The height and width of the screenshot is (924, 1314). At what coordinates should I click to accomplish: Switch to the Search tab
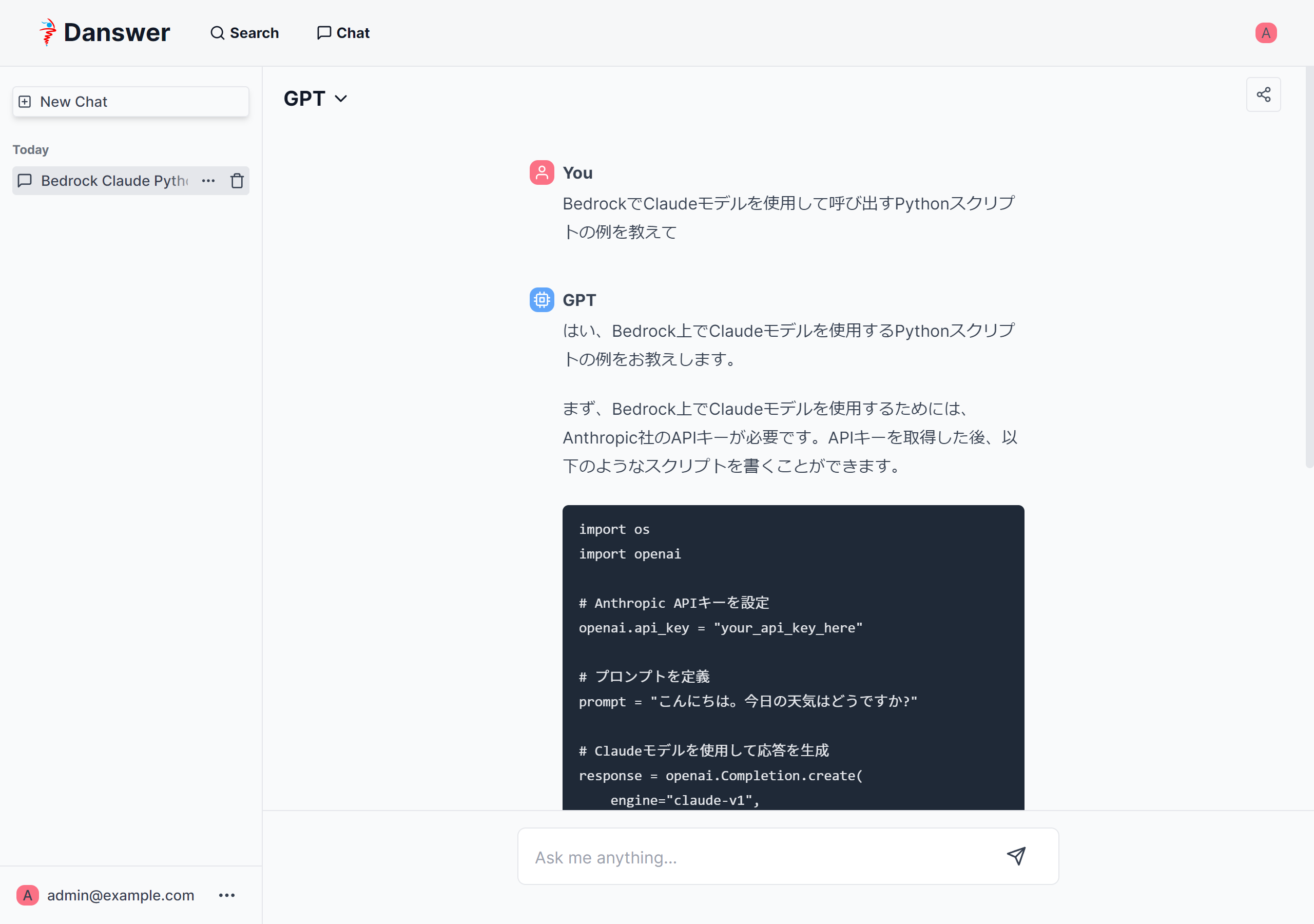point(245,33)
